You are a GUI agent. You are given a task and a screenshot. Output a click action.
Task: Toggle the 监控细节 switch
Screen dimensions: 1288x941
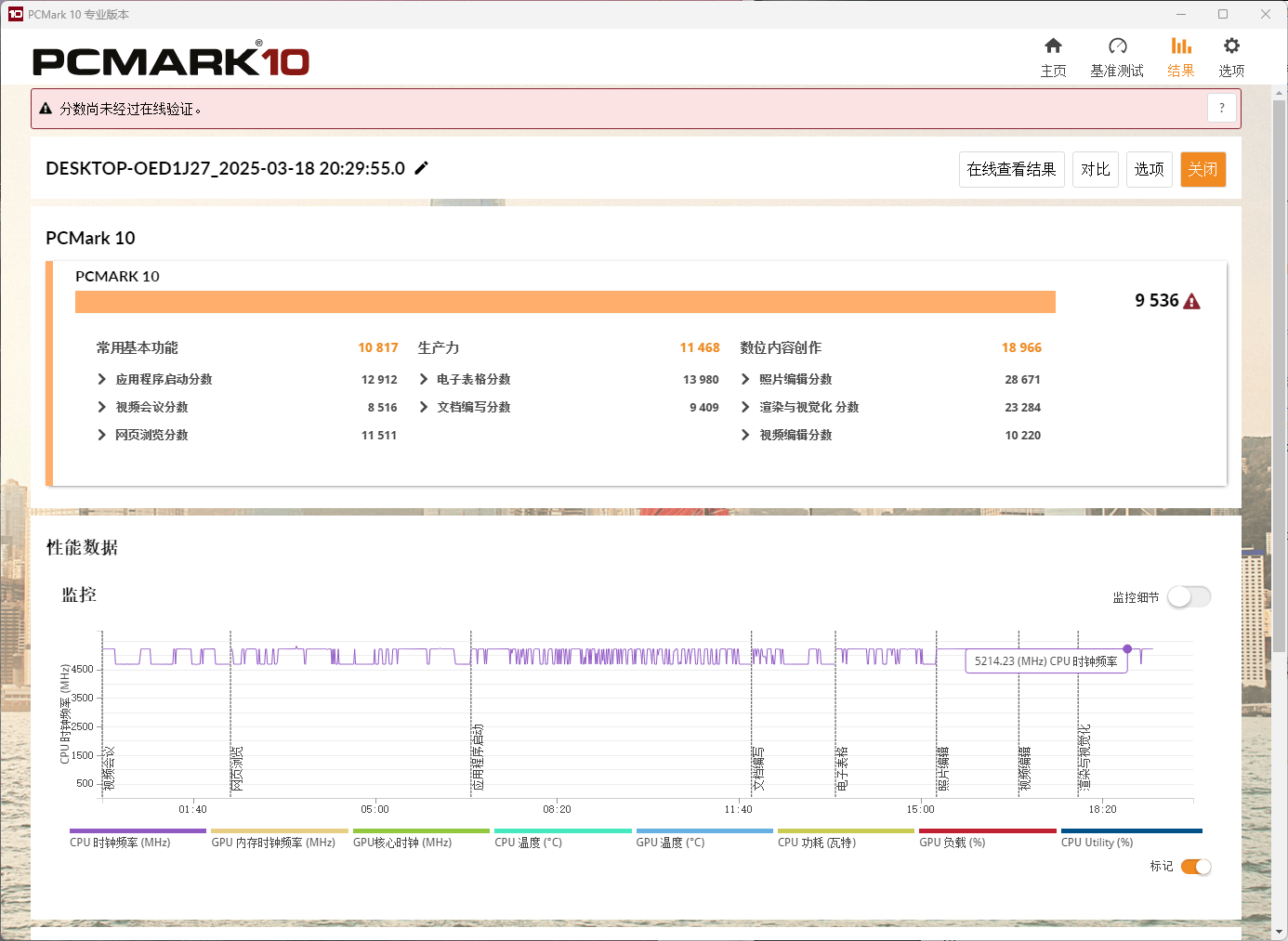[x=1189, y=597]
